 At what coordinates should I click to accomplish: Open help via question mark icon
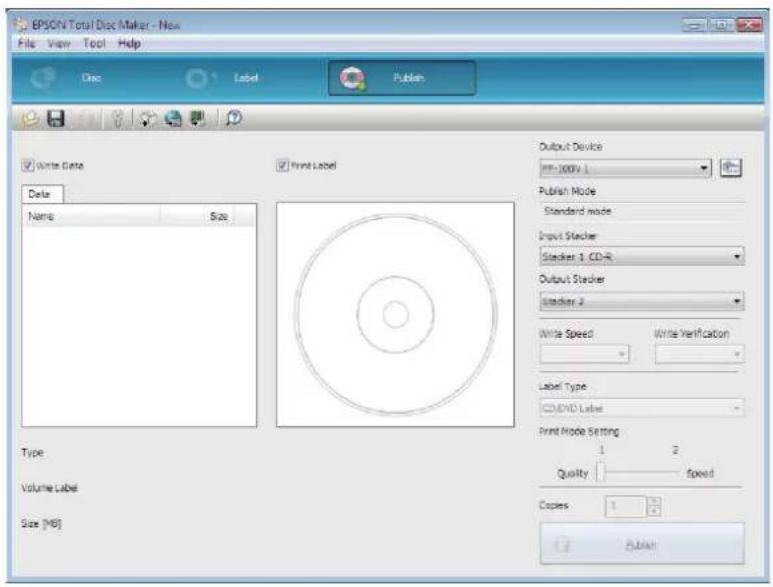pyautogui.click(x=234, y=118)
